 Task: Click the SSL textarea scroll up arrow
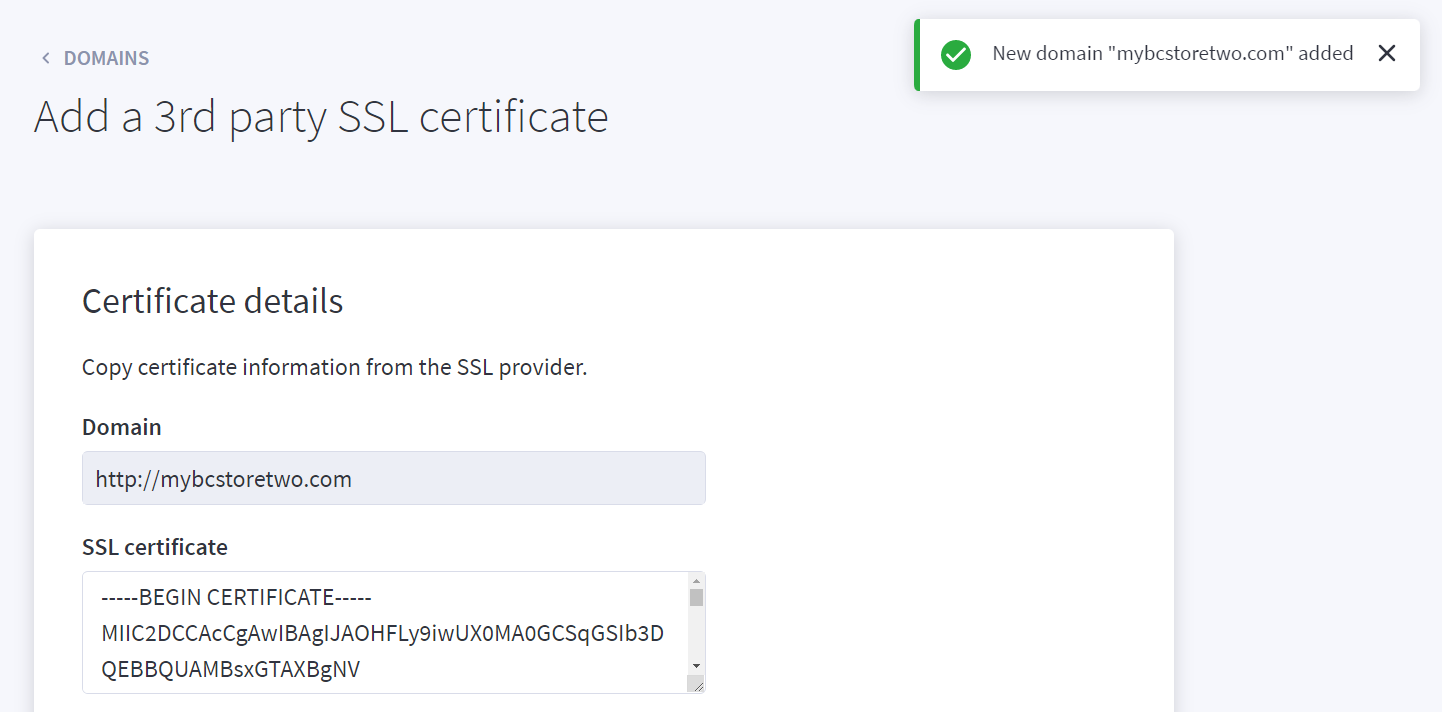696,580
